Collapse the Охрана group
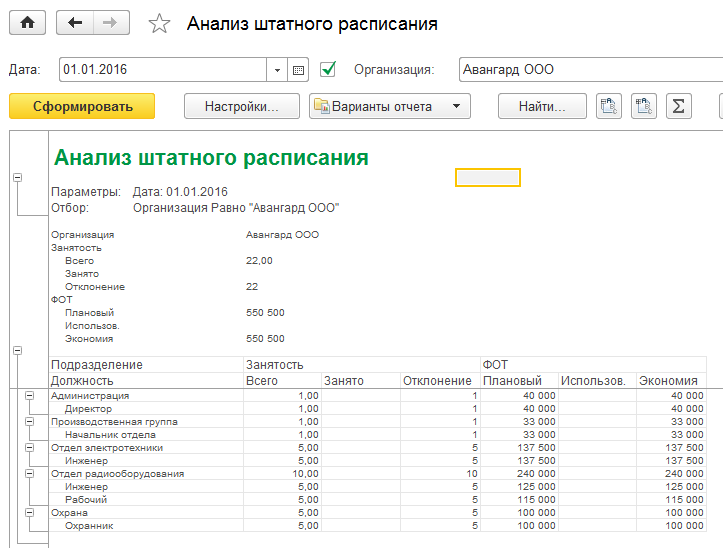 click(30, 513)
